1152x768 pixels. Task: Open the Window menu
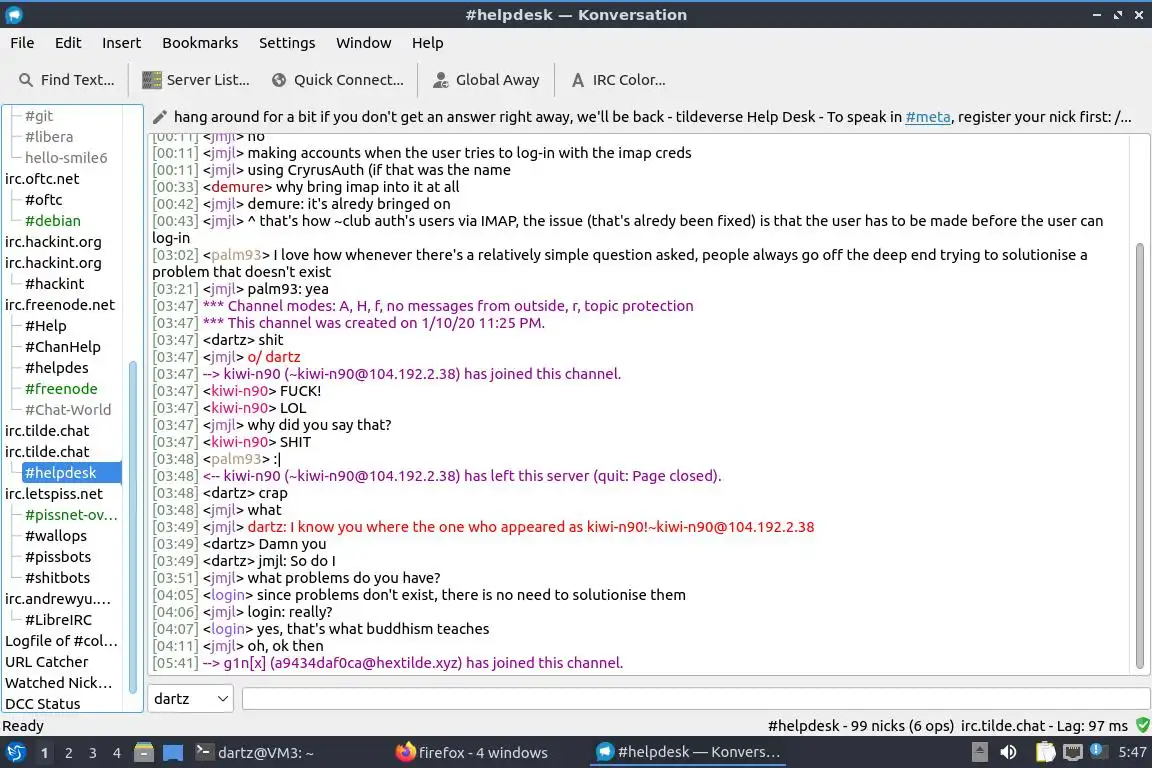click(364, 43)
